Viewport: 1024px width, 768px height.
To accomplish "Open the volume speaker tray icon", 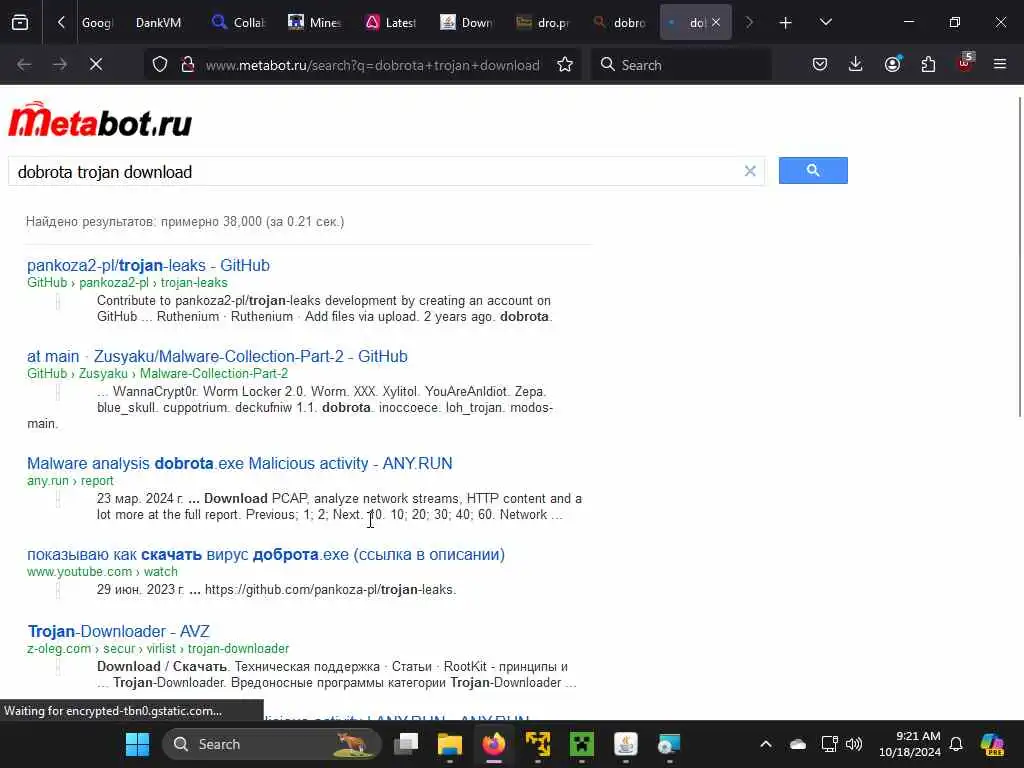I will pyautogui.click(x=854, y=744).
